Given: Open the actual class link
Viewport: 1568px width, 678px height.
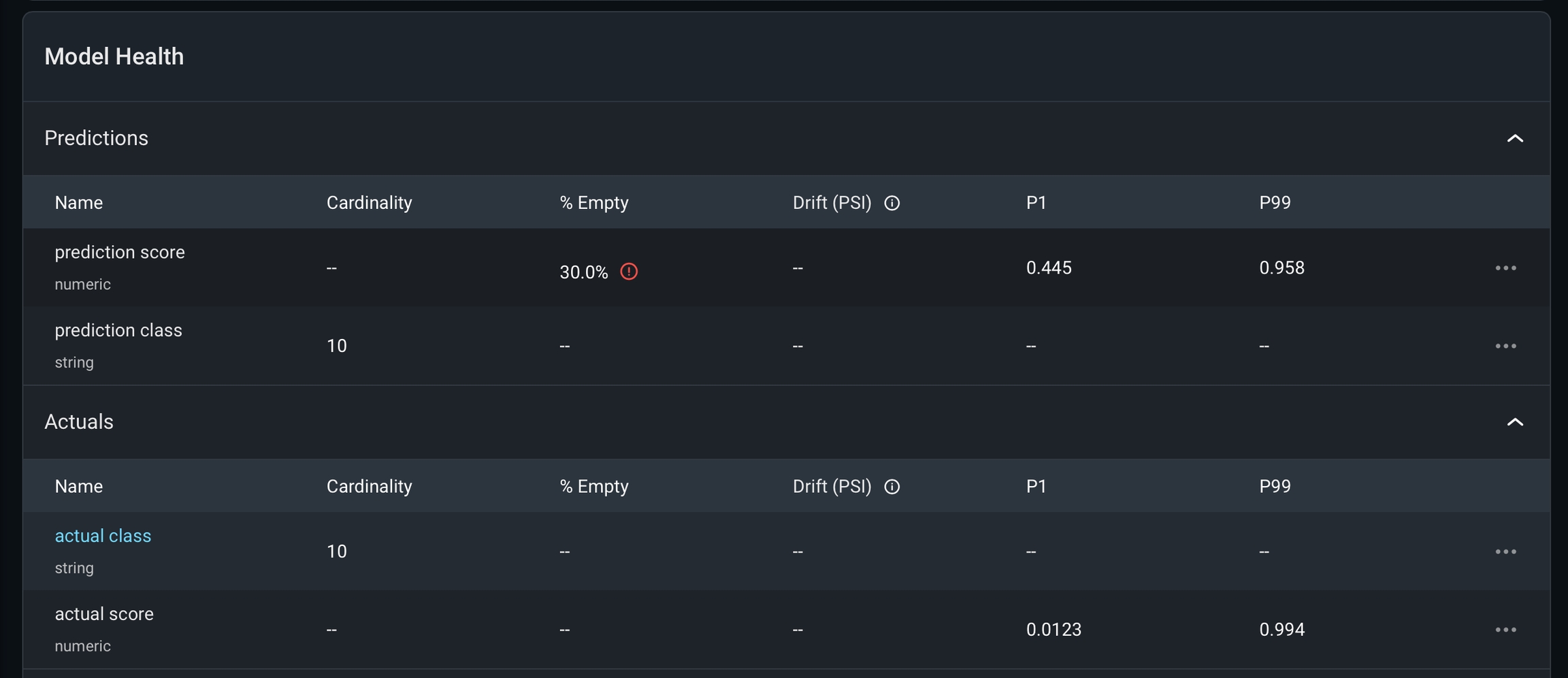Looking at the screenshot, I should click(x=103, y=536).
